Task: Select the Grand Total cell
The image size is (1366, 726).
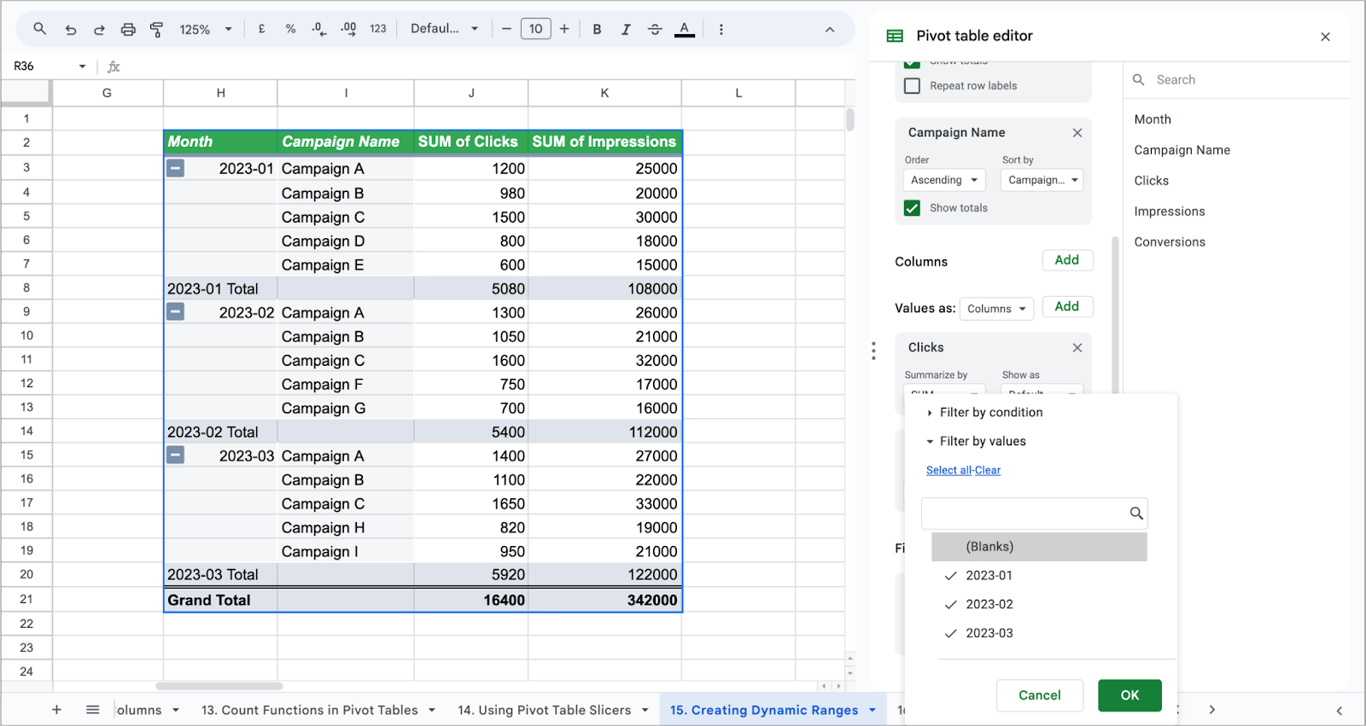Action: (221, 600)
